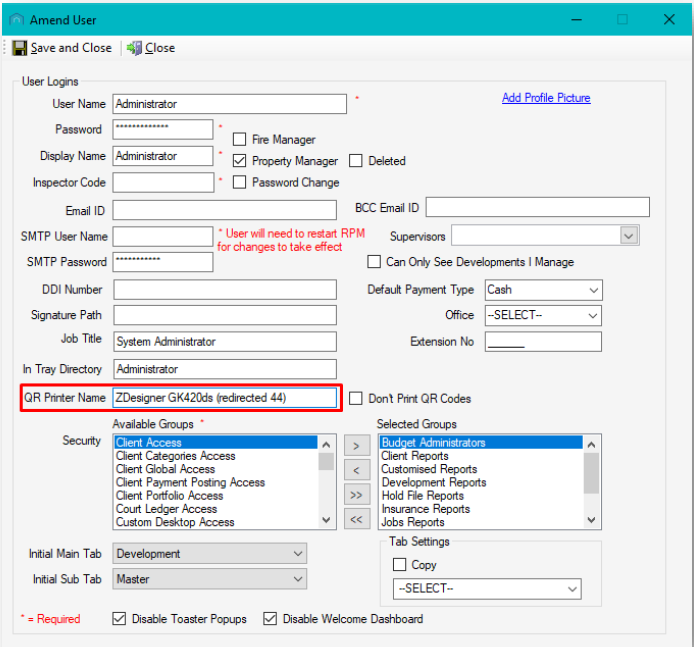The width and height of the screenshot is (694, 647).
Task: Select Client Global Access group
Action: pos(216,469)
